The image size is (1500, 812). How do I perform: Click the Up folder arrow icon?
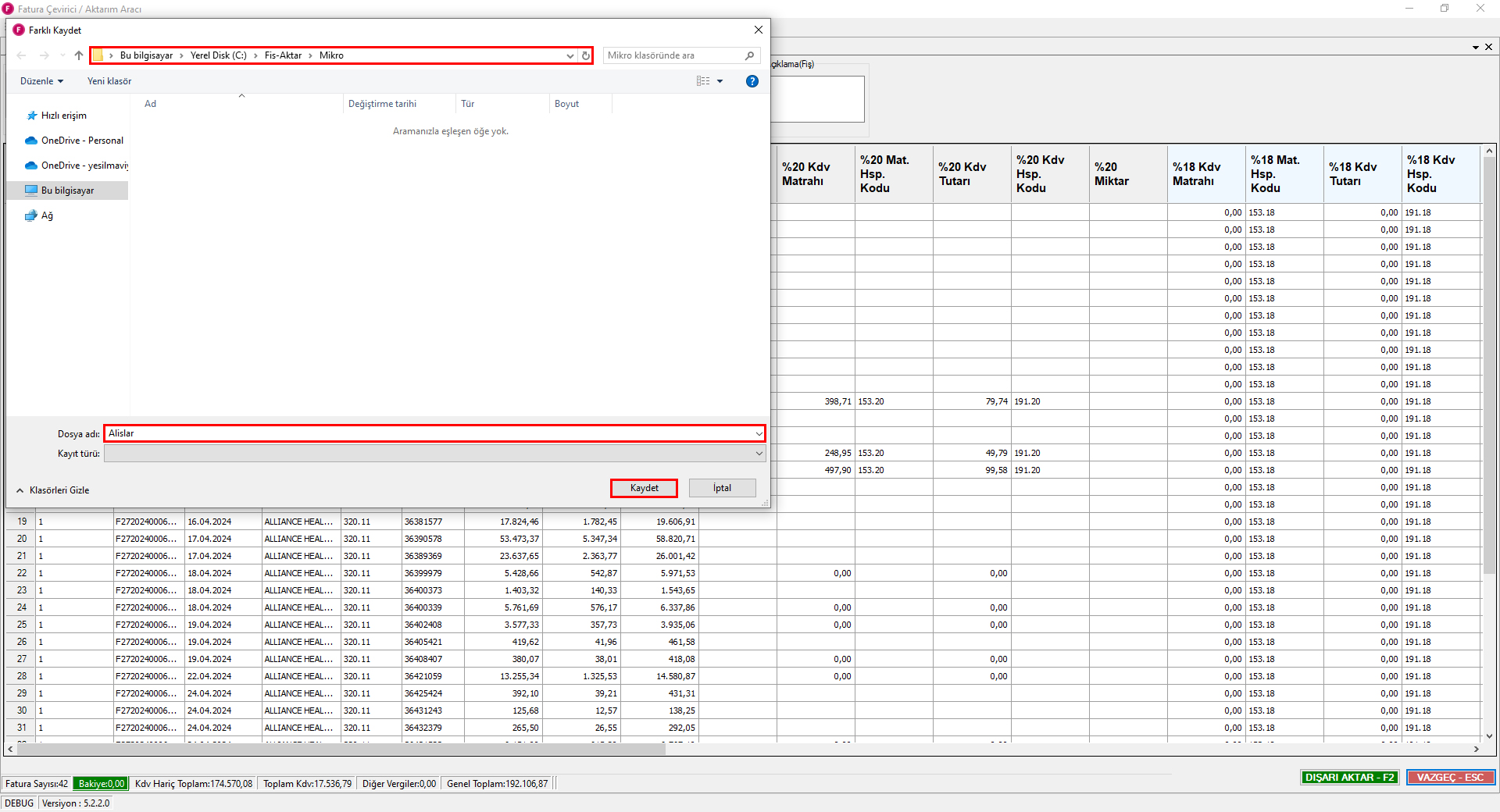[x=79, y=55]
